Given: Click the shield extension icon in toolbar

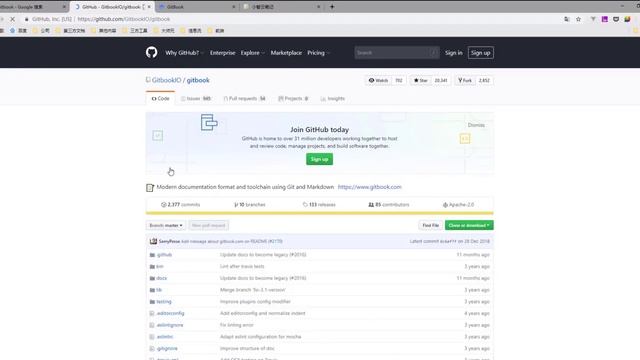Looking at the screenshot, I should coord(616,19).
